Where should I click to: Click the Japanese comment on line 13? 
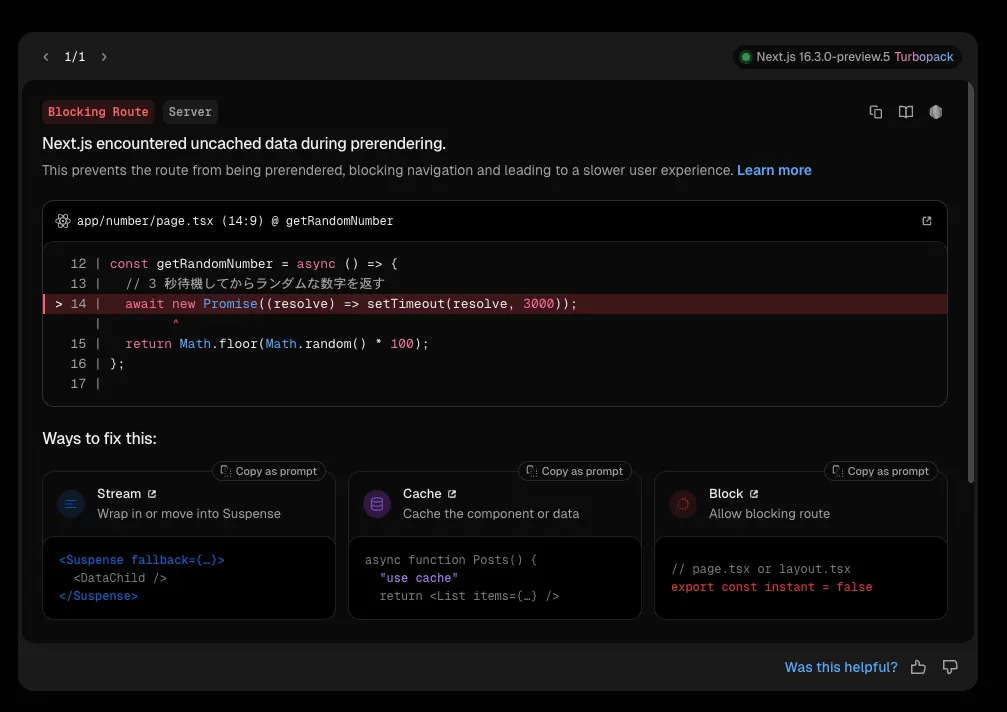255,284
